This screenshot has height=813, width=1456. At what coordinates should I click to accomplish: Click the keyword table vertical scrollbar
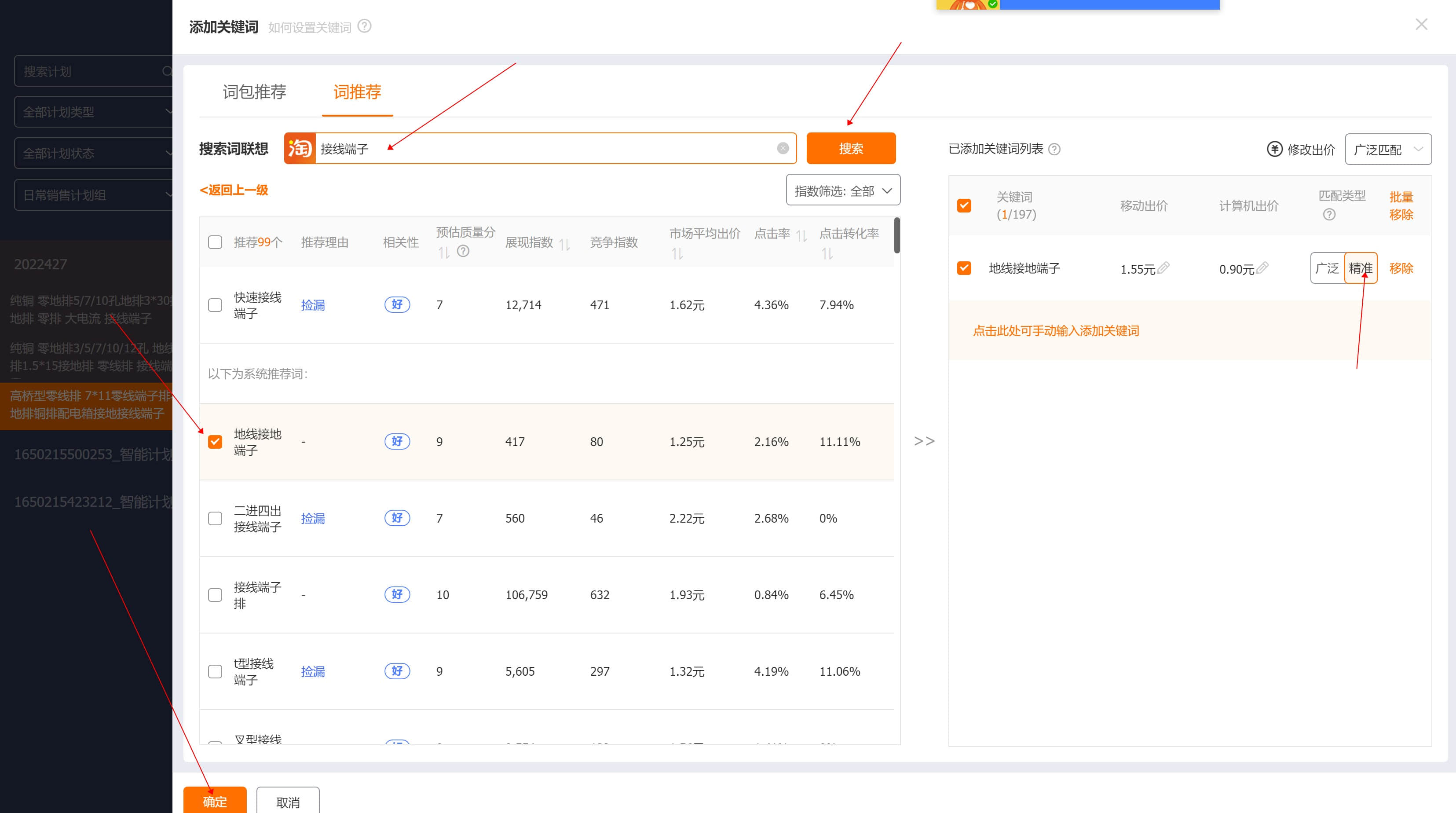click(x=897, y=236)
